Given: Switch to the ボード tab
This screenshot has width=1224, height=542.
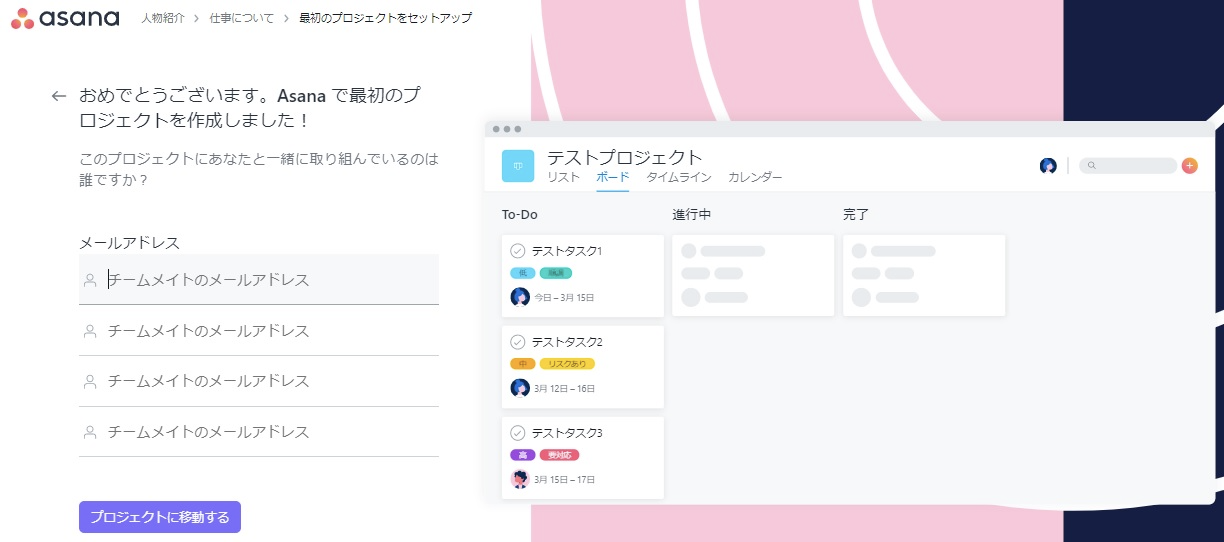Looking at the screenshot, I should point(612,178).
